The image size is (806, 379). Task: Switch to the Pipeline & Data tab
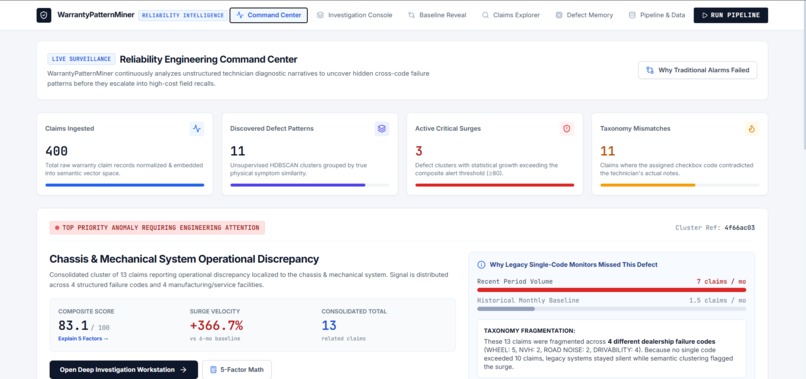pyautogui.click(x=656, y=15)
